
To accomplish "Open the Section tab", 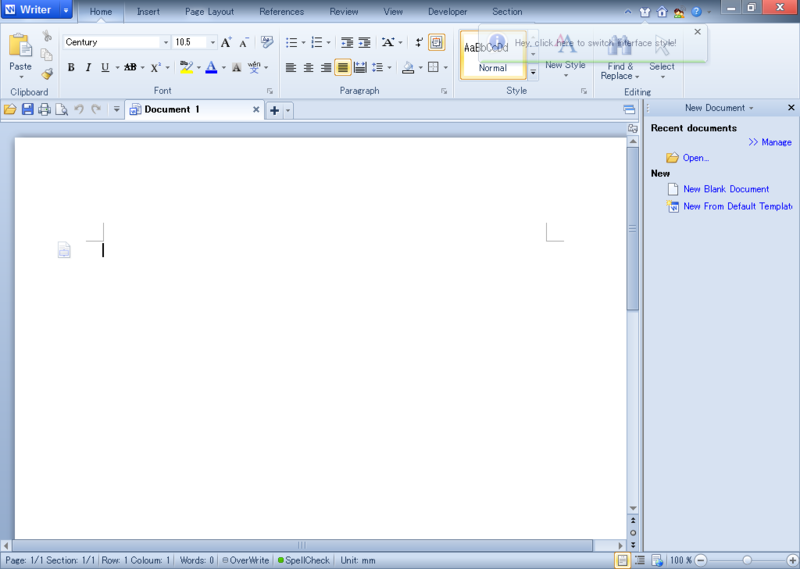I will coord(507,11).
